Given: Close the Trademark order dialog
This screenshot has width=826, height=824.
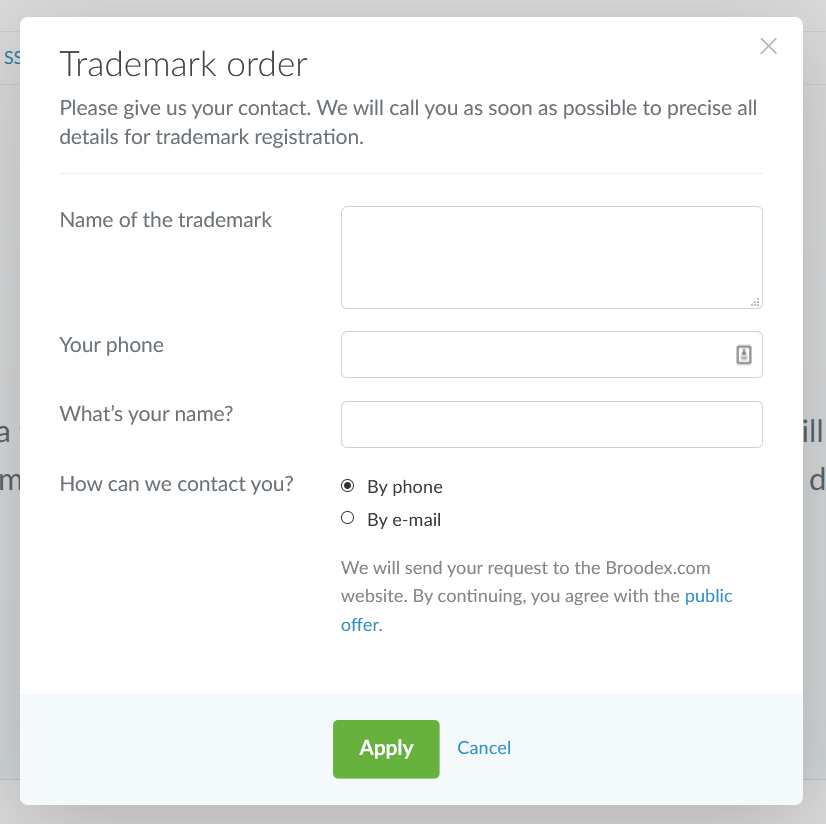Looking at the screenshot, I should (768, 46).
